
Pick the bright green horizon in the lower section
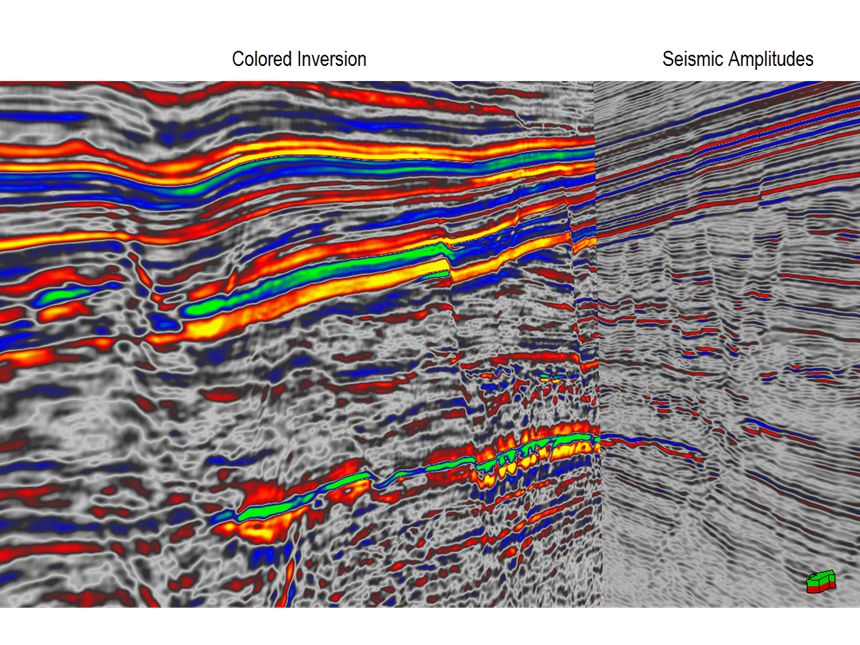pyautogui.click(x=300, y=497)
